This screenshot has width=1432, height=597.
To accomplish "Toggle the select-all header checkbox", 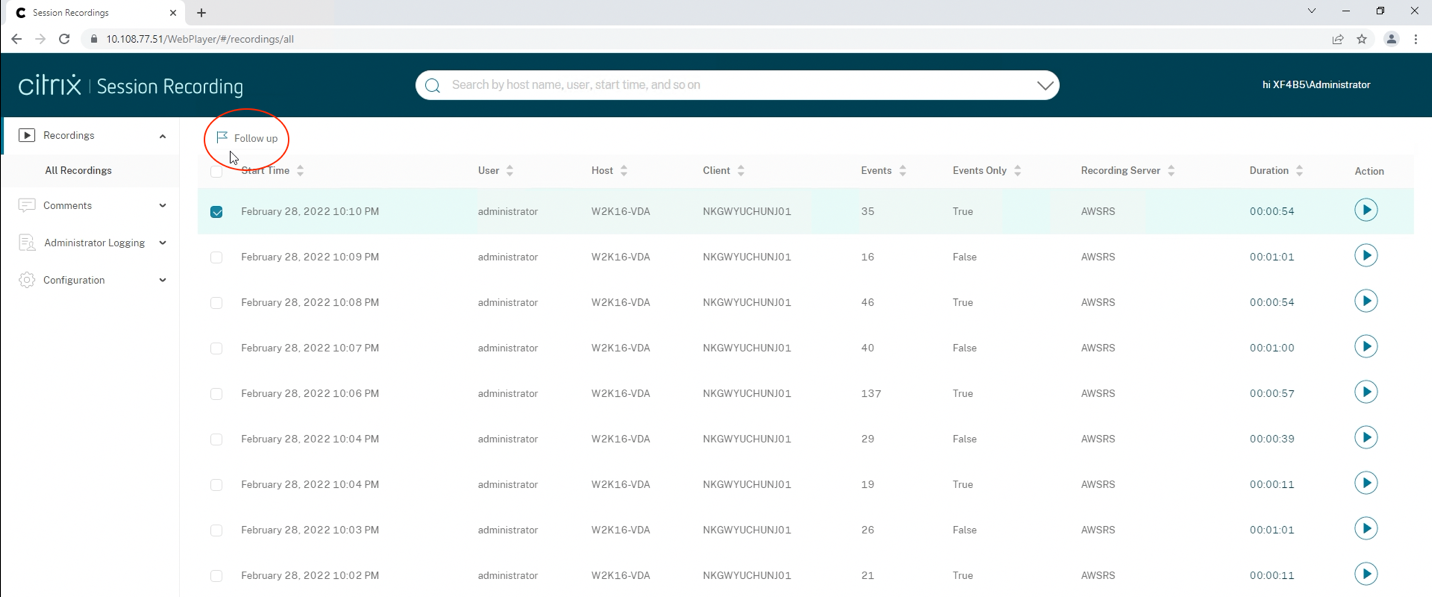I will (216, 171).
